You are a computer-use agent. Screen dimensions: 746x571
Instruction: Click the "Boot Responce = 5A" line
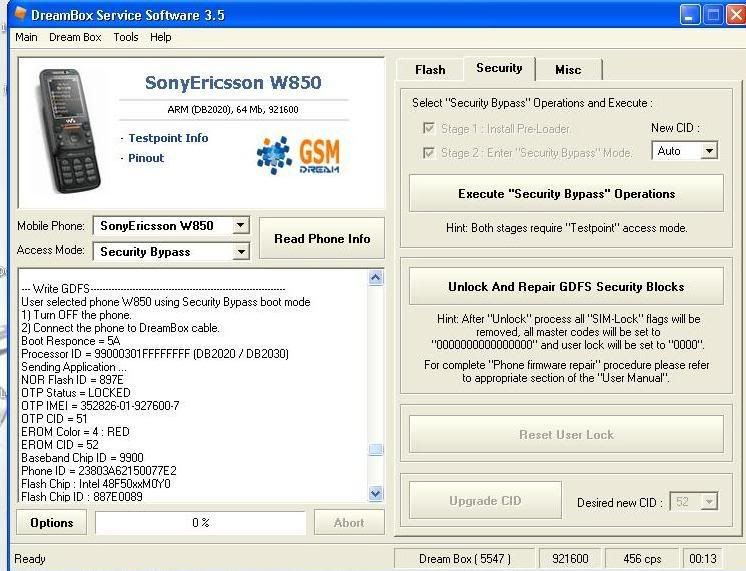pyautogui.click(x=70, y=341)
